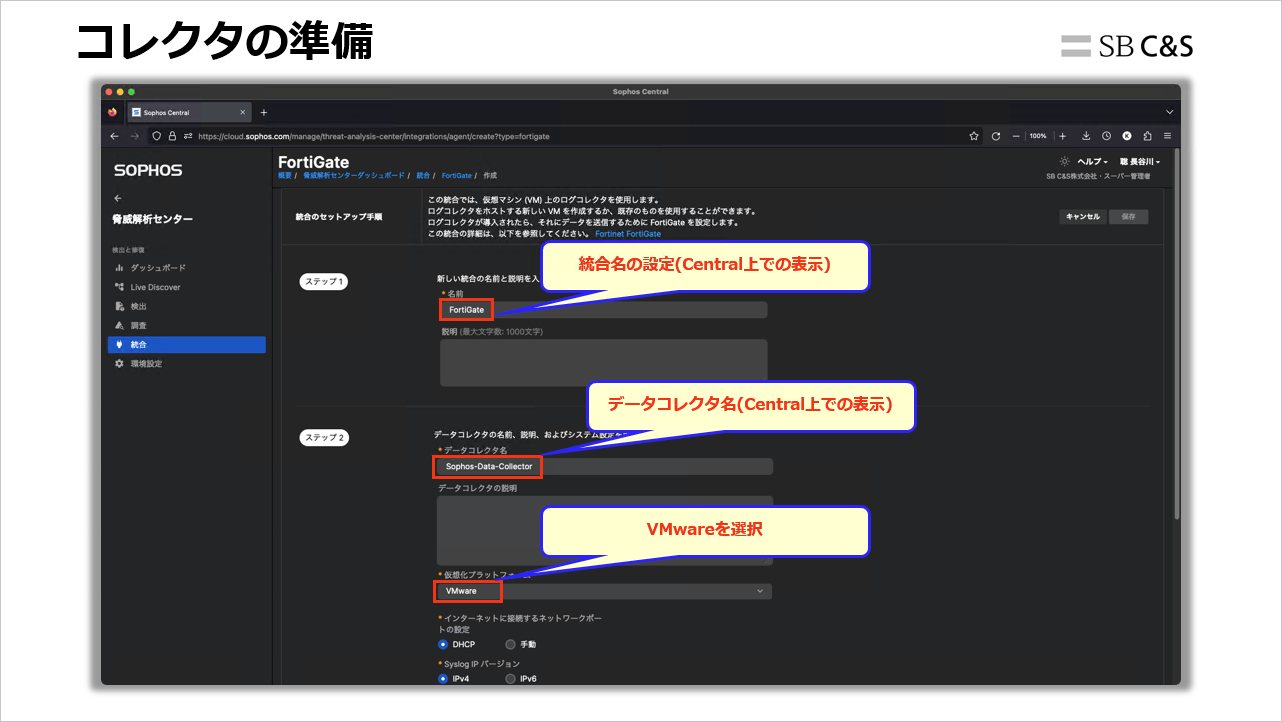Zoom in with the plus button
The height and width of the screenshot is (722, 1282).
coord(1063,136)
